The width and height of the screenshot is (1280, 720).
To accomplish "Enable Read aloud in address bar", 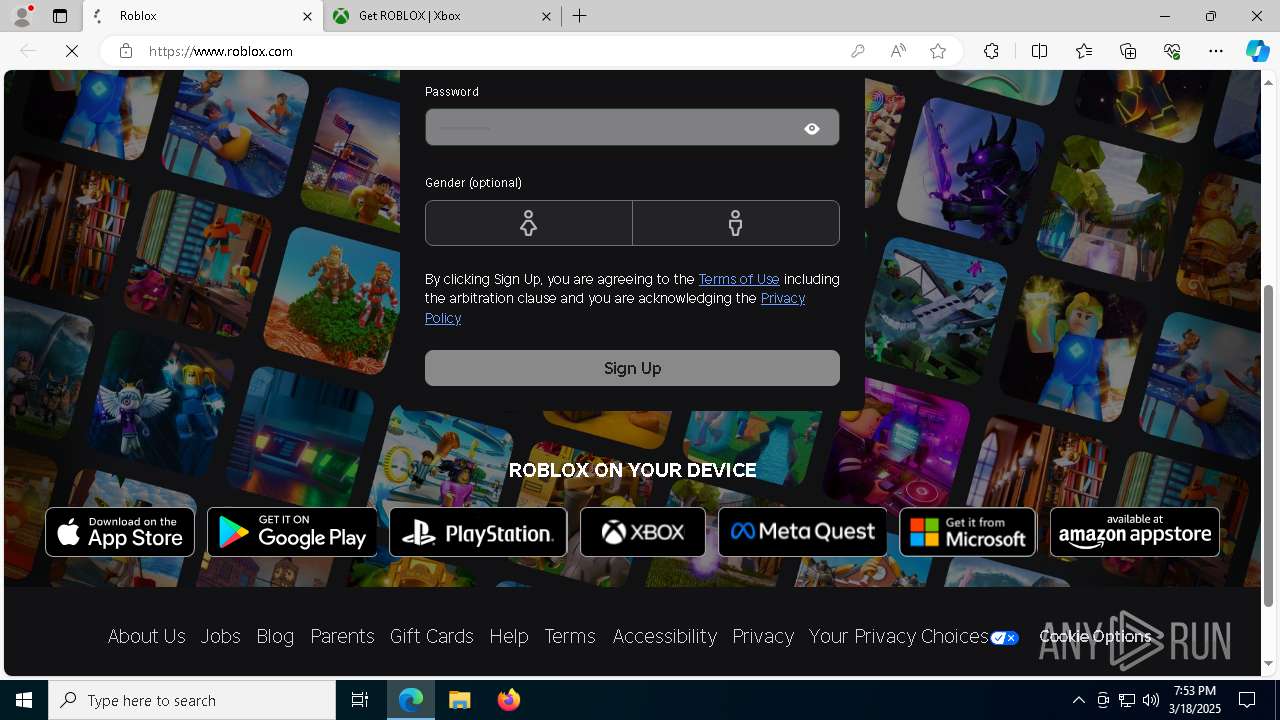I will tap(898, 51).
